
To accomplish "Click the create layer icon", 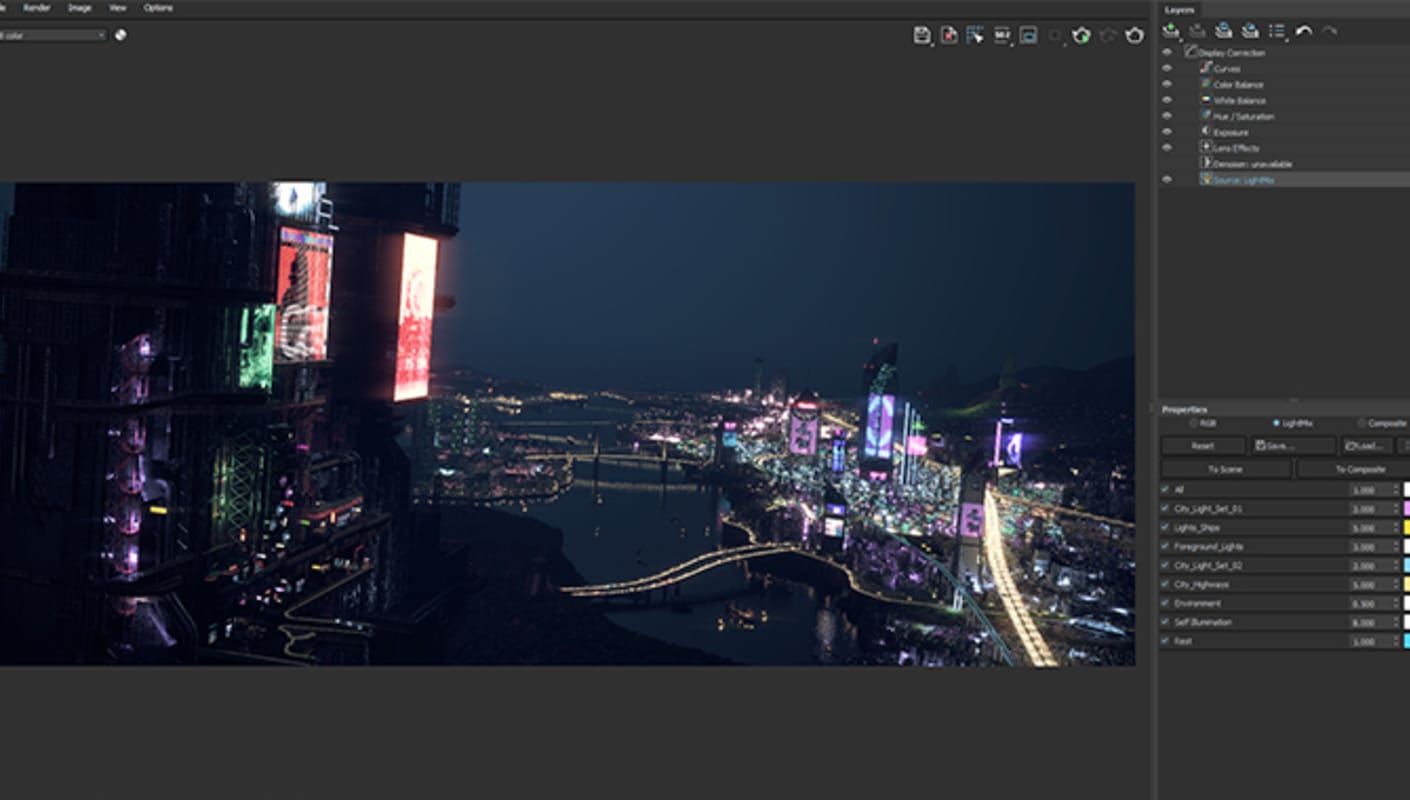I will pyautogui.click(x=1170, y=31).
